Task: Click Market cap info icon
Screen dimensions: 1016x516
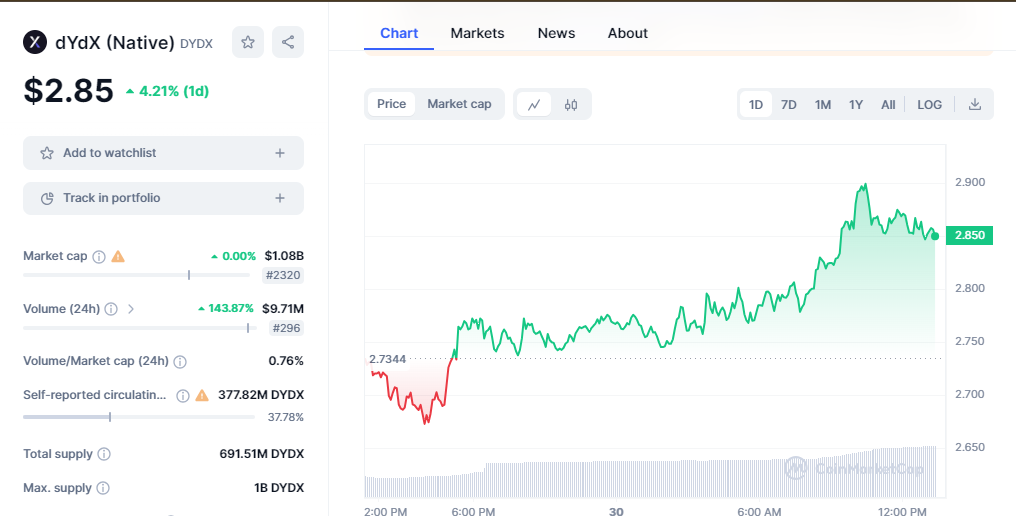Action: click(x=98, y=257)
